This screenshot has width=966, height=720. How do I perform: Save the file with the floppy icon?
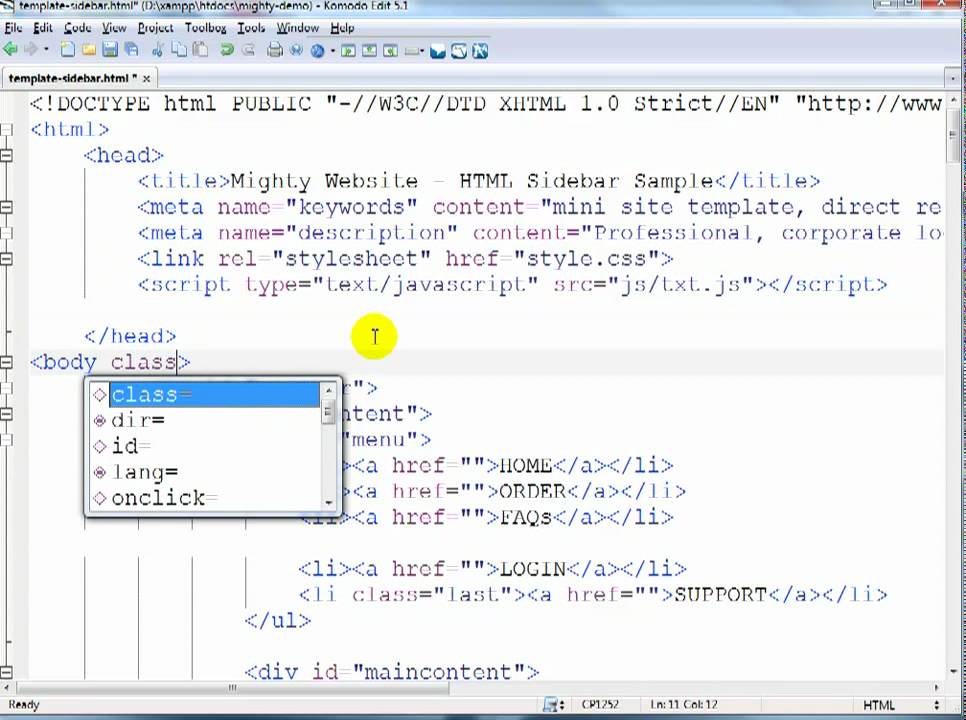click(x=110, y=51)
